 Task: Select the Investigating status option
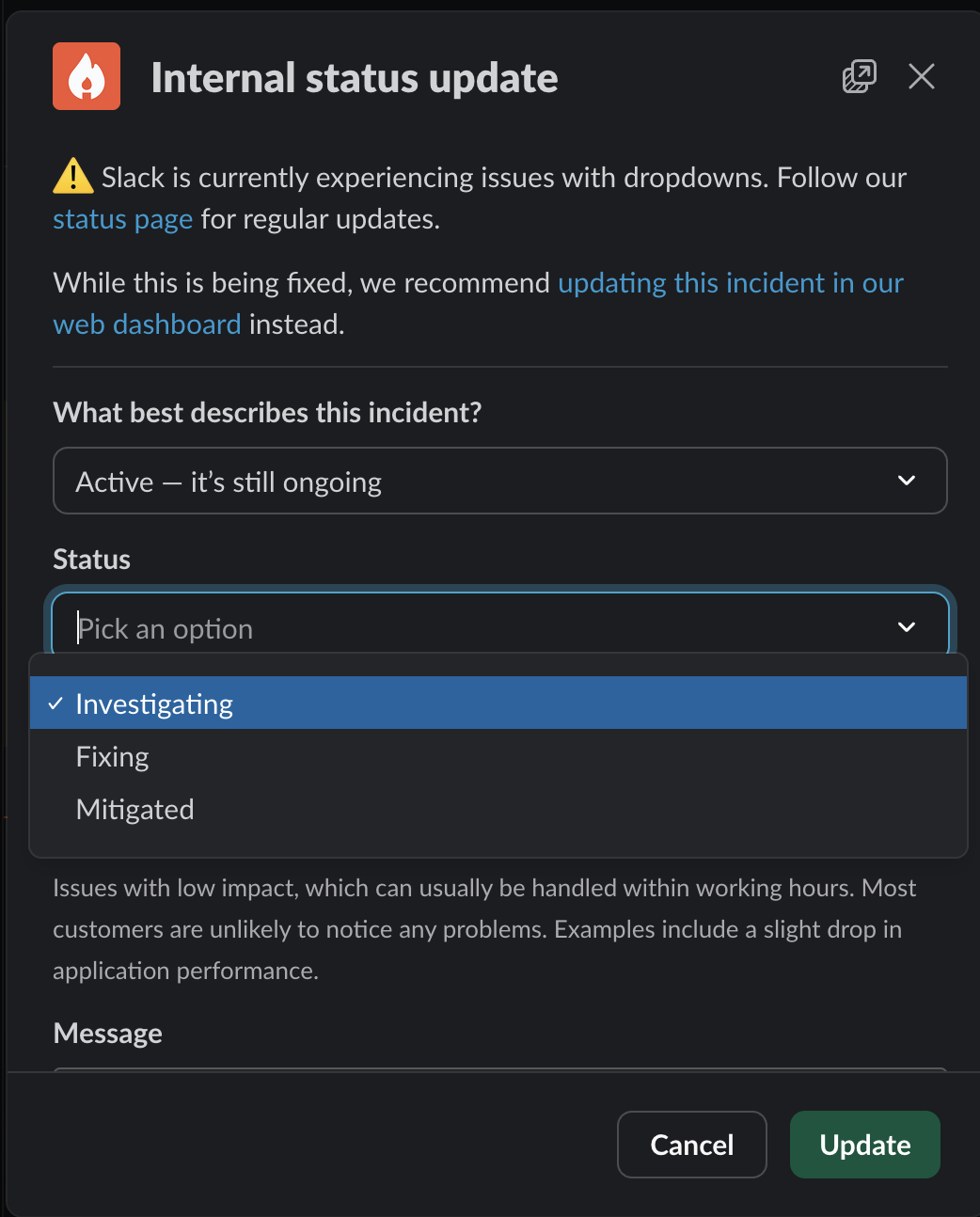point(154,703)
